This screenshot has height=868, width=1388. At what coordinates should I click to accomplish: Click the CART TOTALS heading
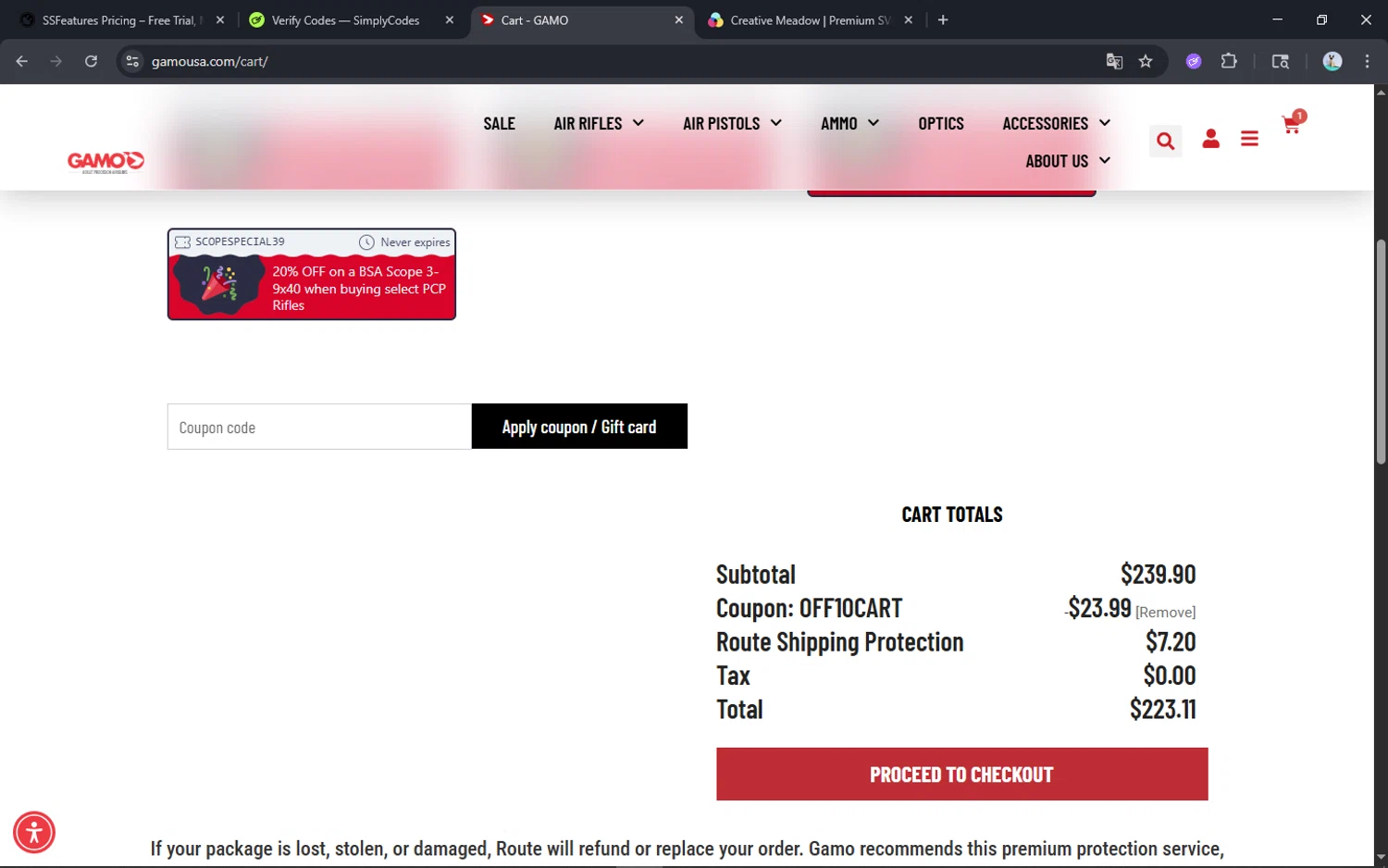point(952,515)
